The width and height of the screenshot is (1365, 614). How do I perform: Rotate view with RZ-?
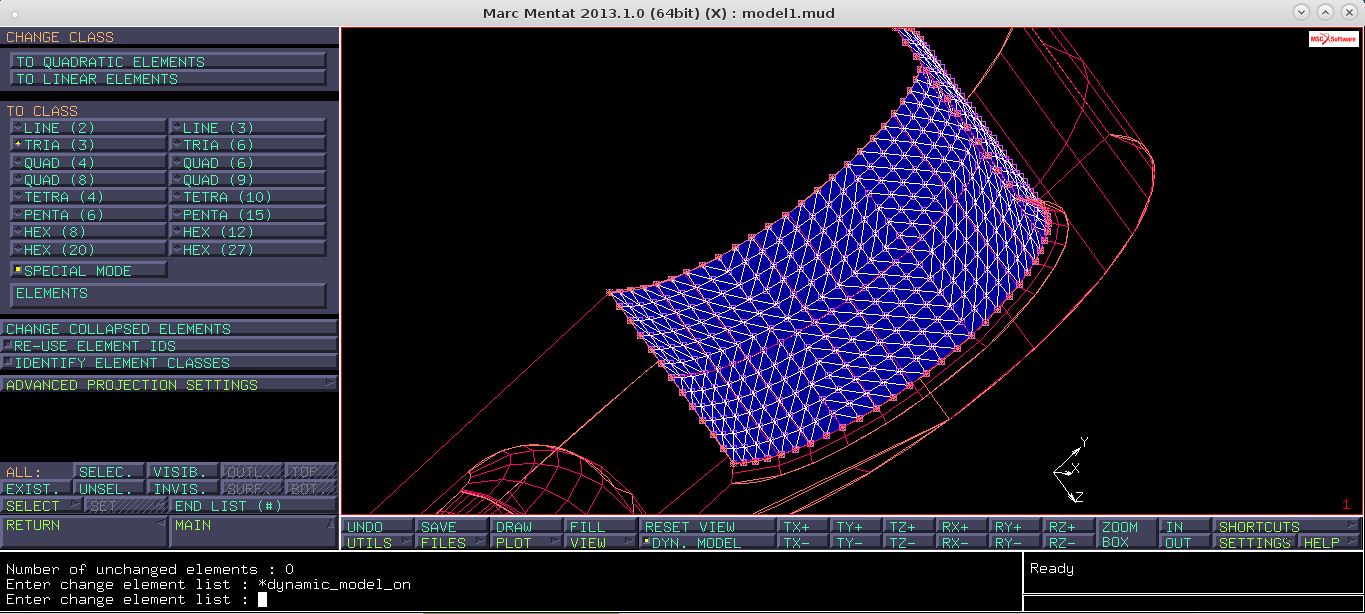[1068, 543]
